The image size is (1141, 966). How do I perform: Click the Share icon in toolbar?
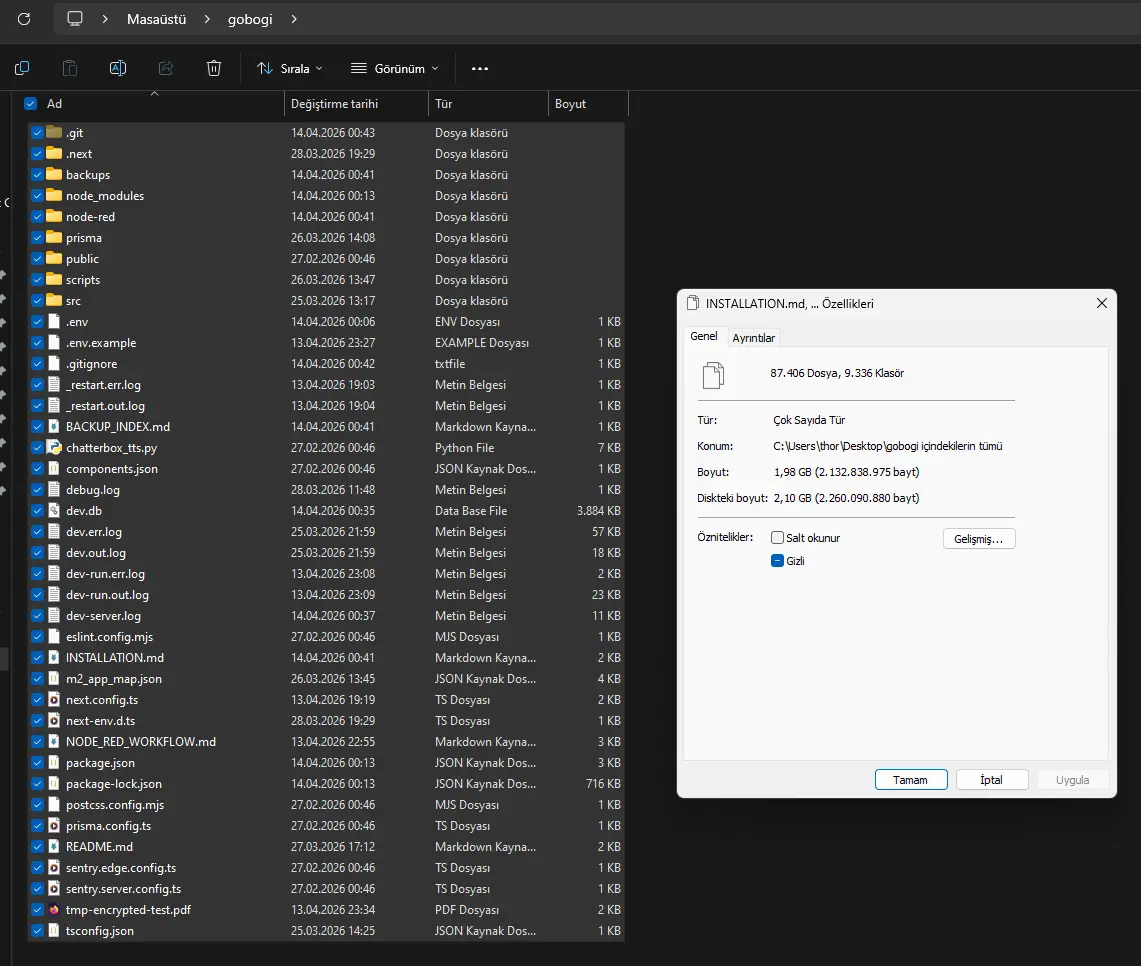point(166,68)
